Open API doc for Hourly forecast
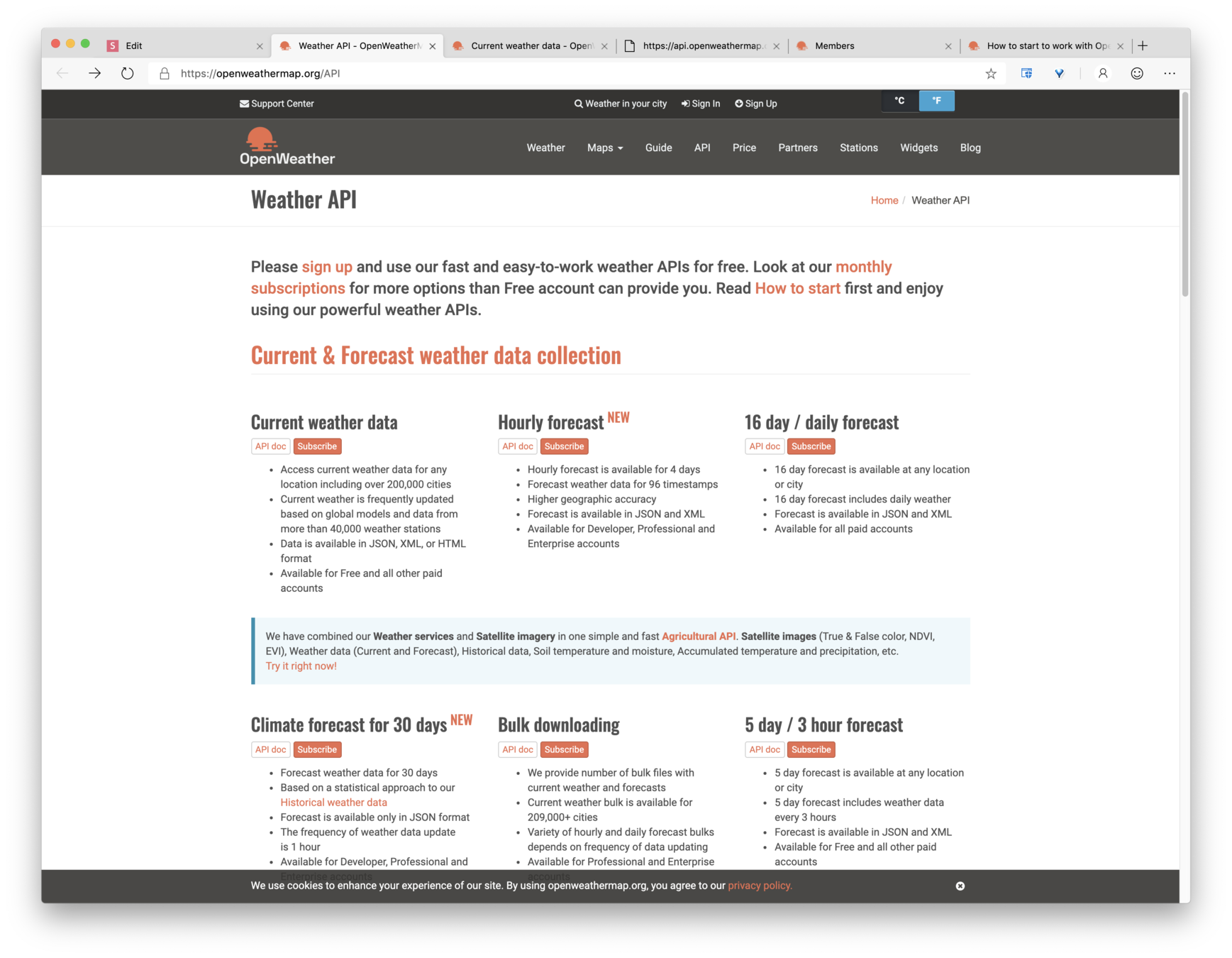Viewport: 1232px width, 958px height. [x=517, y=446]
